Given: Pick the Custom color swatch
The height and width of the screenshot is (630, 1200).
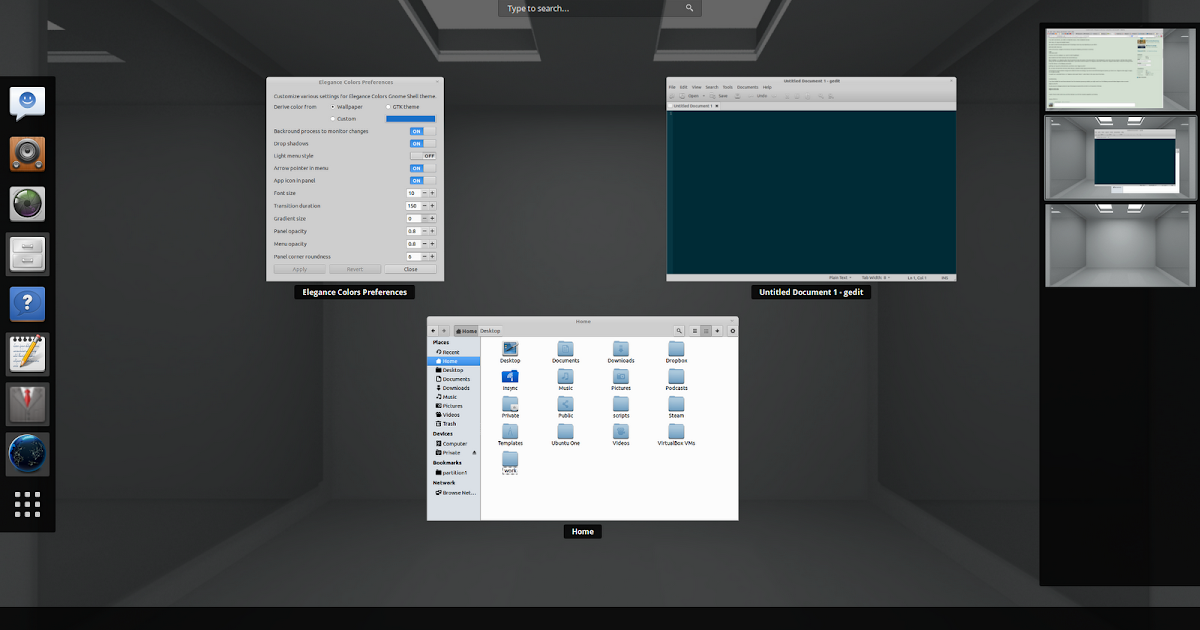Looking at the screenshot, I should click(410, 119).
